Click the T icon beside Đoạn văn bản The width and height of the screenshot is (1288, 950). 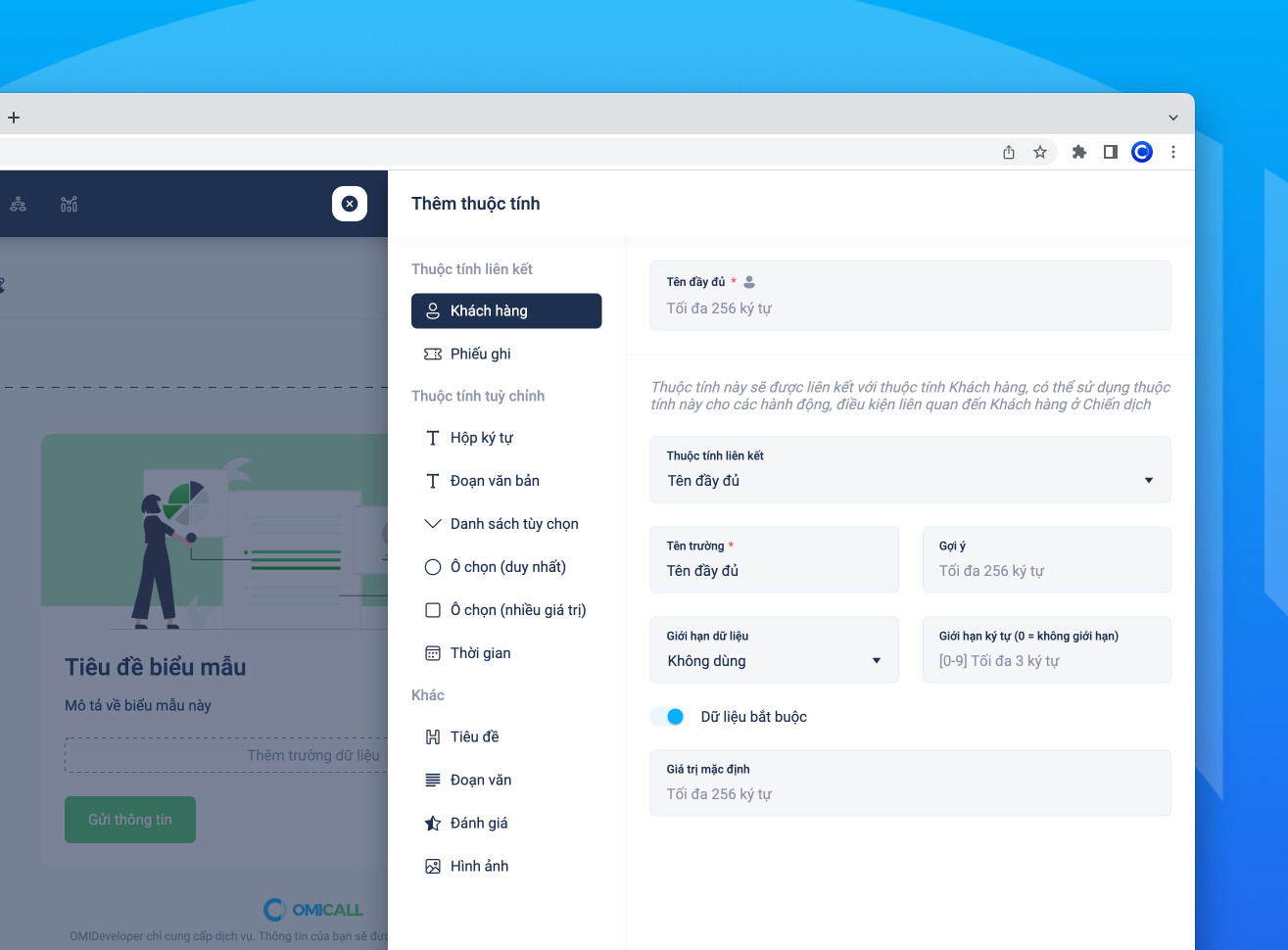[x=433, y=481]
